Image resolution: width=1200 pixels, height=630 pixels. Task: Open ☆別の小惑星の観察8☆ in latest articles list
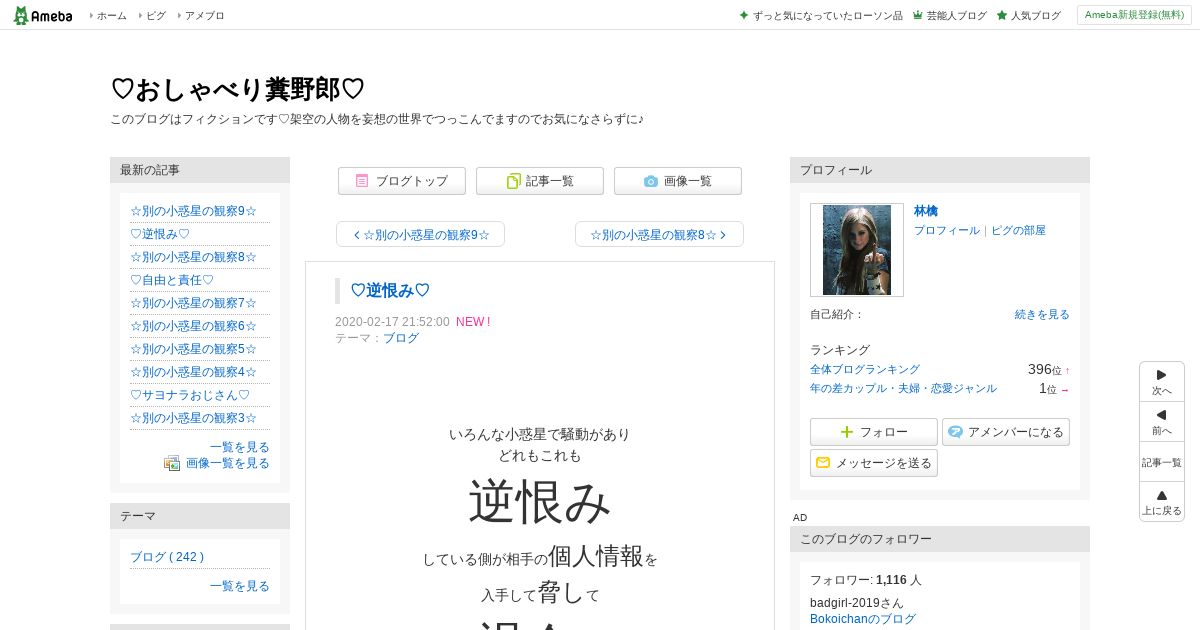point(193,257)
